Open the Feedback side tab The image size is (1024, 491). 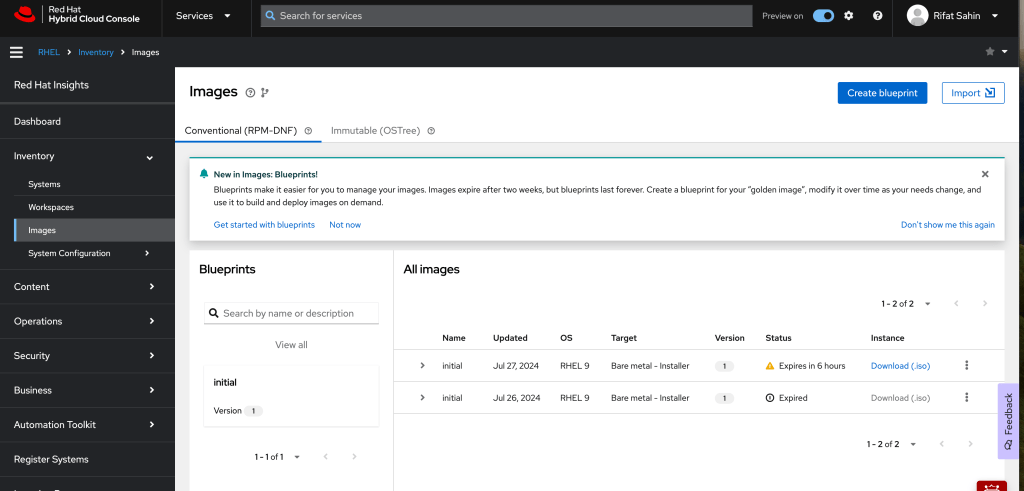1008,420
